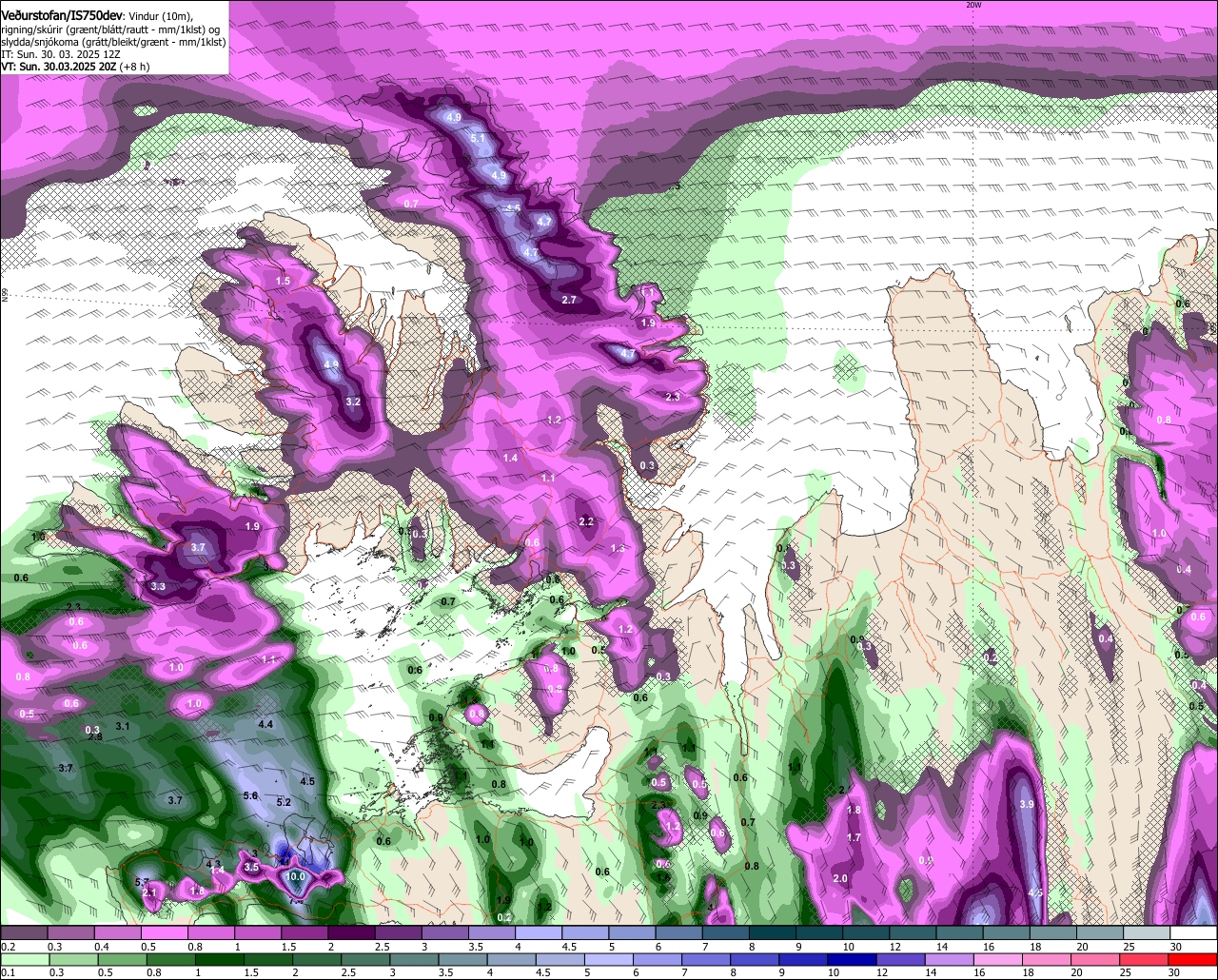Viewport: 1218px width, 980px height.
Task: Click the 5.1 snowfall value
Action: pos(478,139)
